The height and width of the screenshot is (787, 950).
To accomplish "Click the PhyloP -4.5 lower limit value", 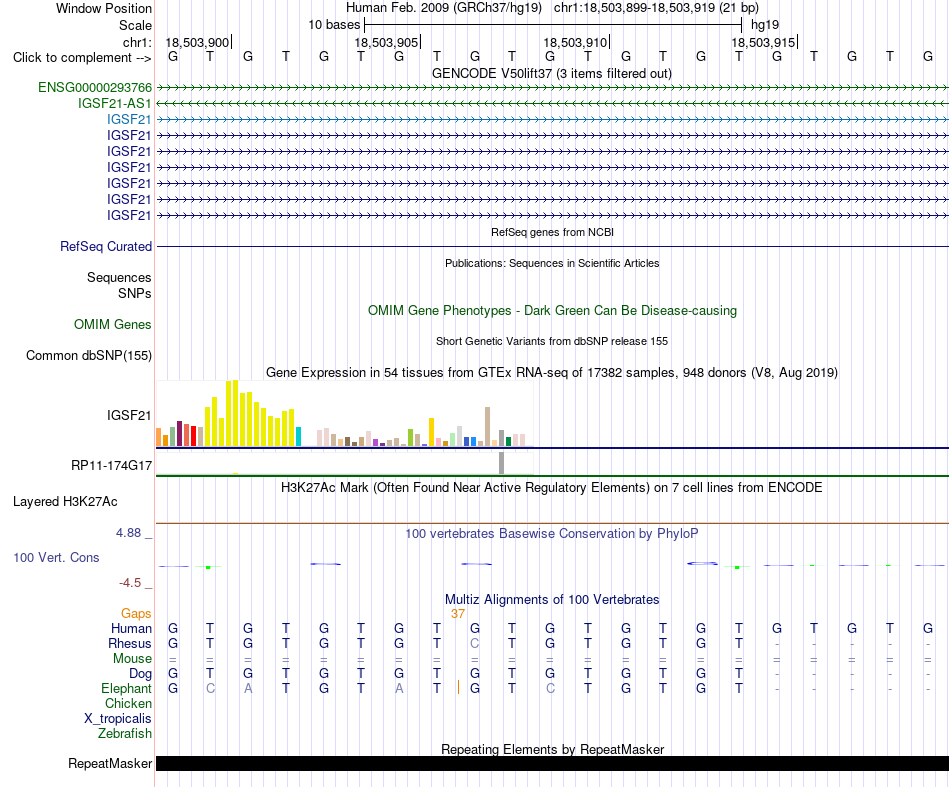I will [130, 583].
